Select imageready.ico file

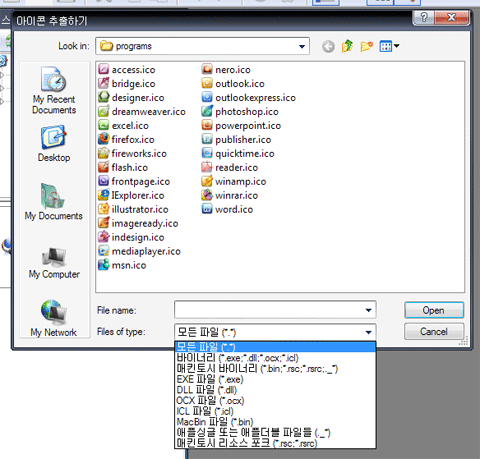point(138,223)
